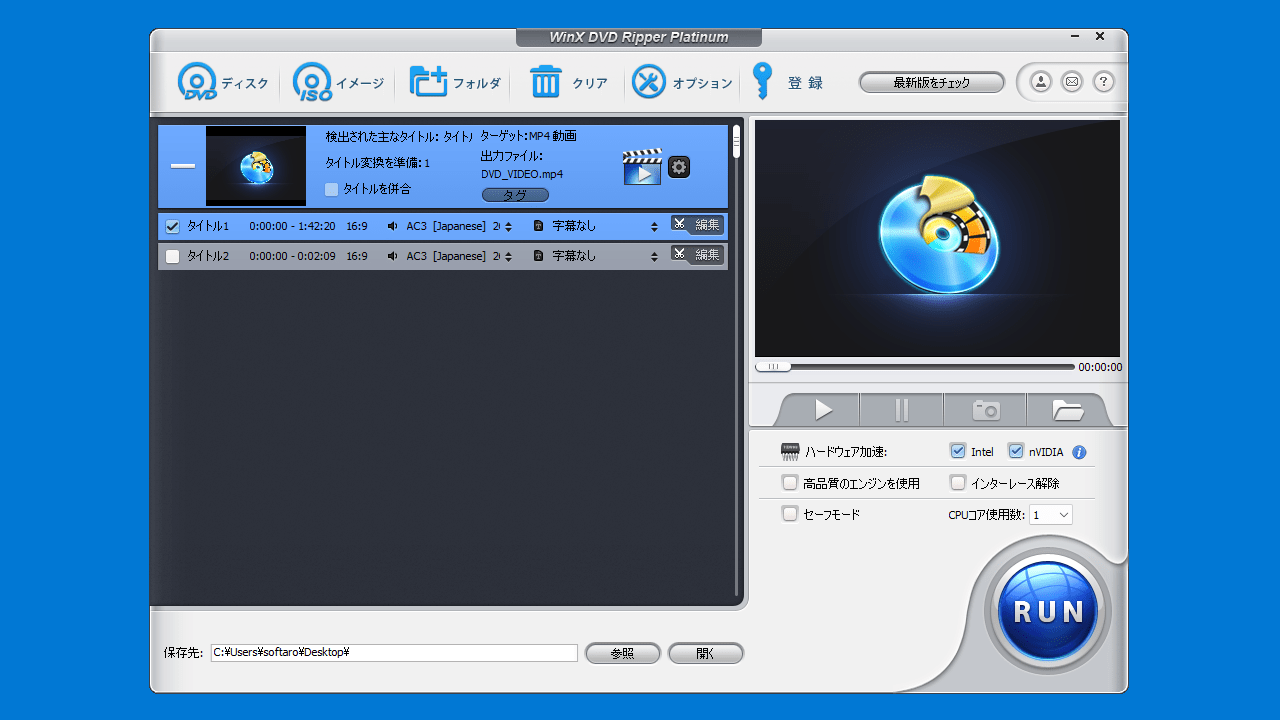Screen dimensions: 1280x720
Task: Open the DVD Disc source button
Action: click(x=222, y=83)
